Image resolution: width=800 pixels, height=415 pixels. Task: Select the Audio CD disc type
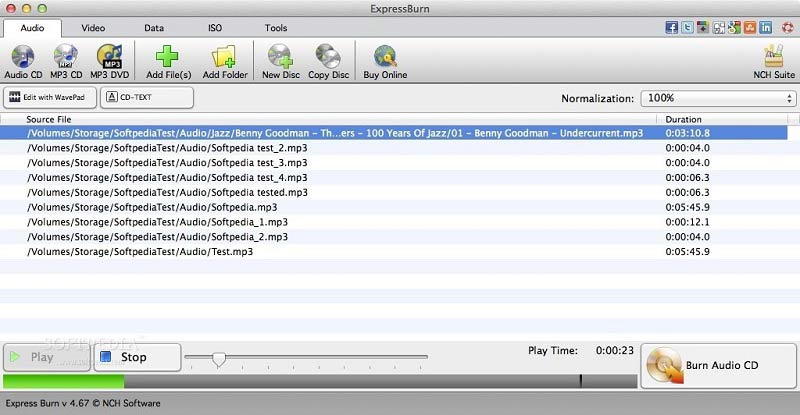(22, 56)
